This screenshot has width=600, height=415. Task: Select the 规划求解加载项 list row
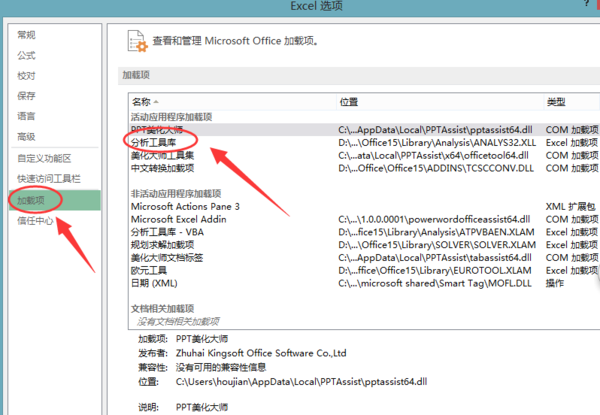pyautogui.click(x=163, y=242)
